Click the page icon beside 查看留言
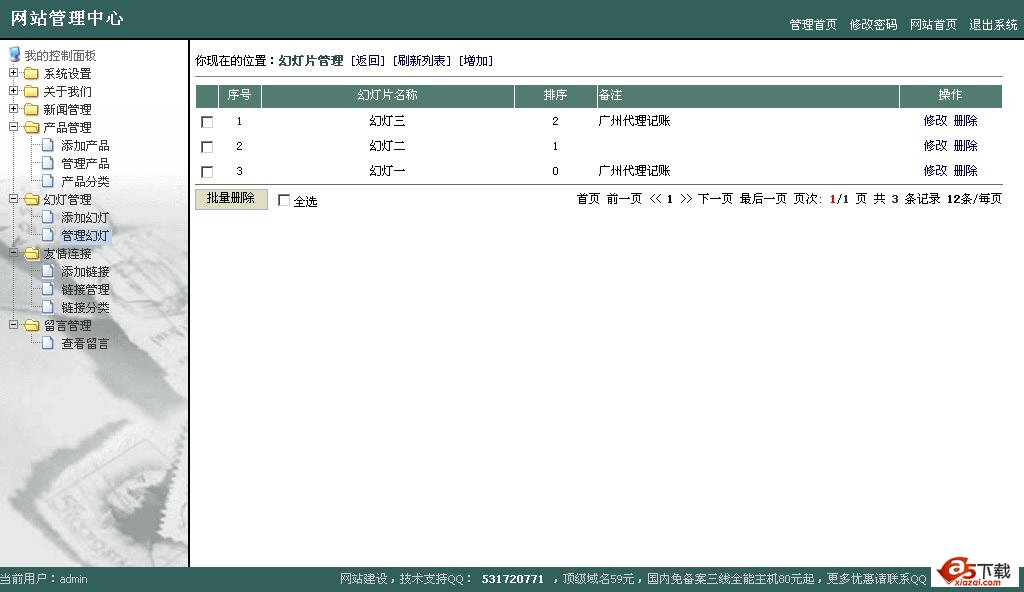Viewport: 1024px width, 592px height. click(x=48, y=343)
